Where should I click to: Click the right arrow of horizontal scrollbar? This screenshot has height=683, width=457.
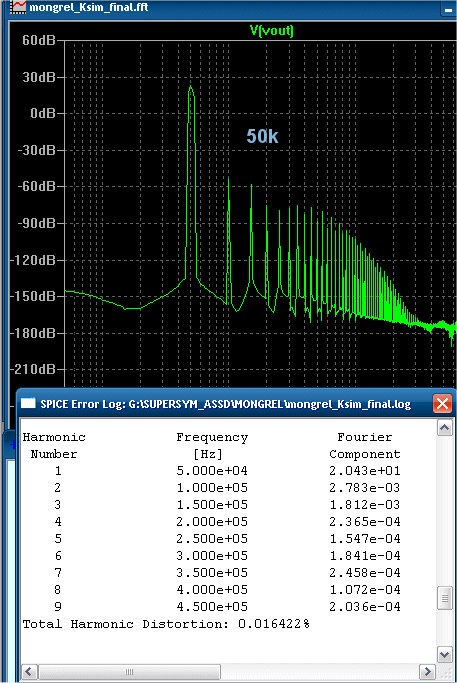[x=428, y=671]
